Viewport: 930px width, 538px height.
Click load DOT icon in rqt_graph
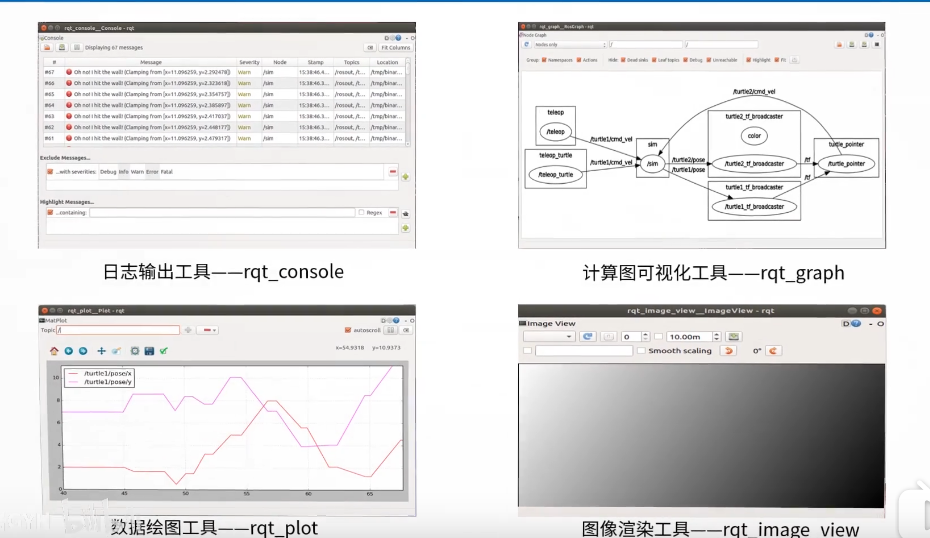tap(839, 44)
